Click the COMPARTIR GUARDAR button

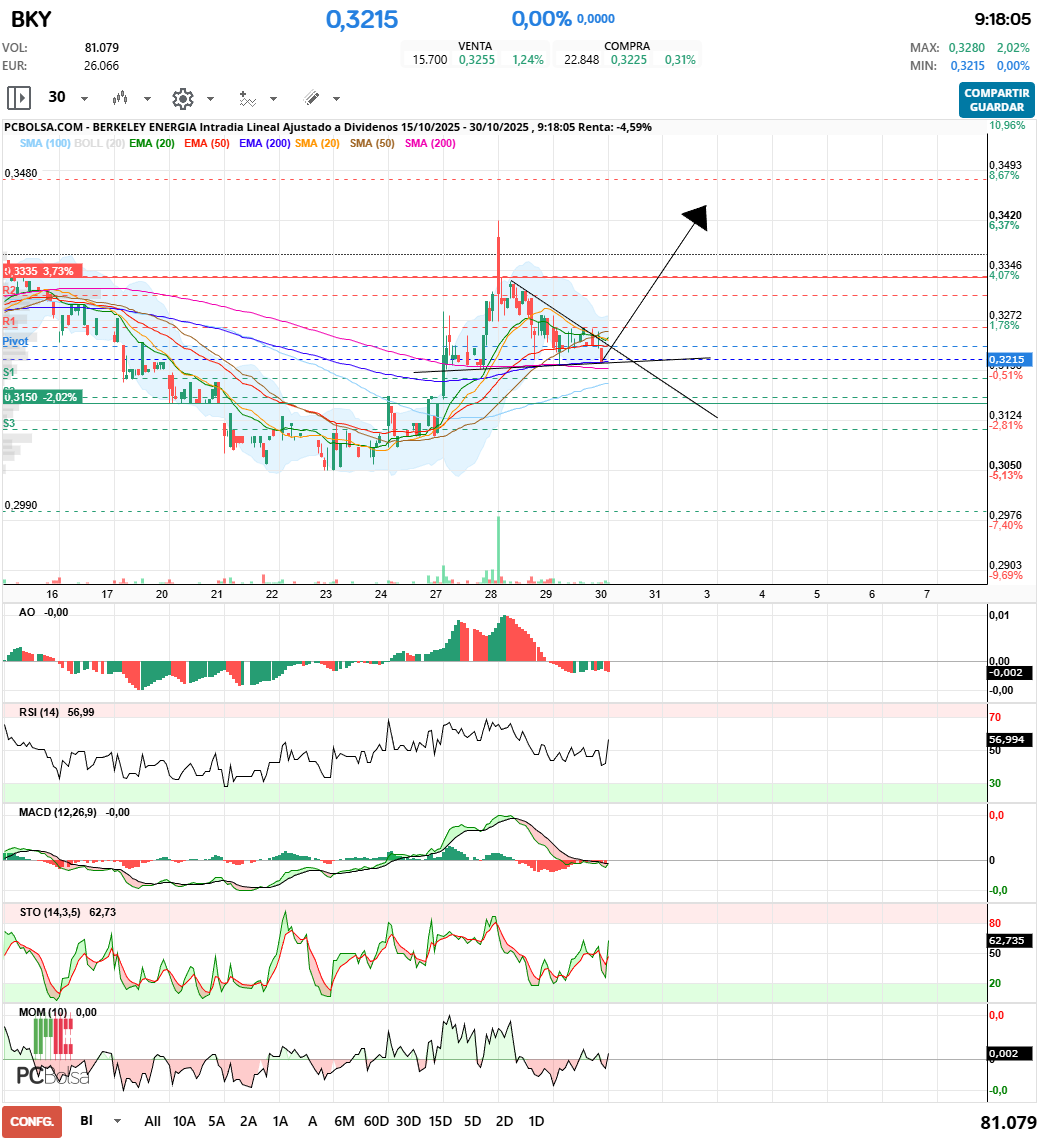point(996,100)
